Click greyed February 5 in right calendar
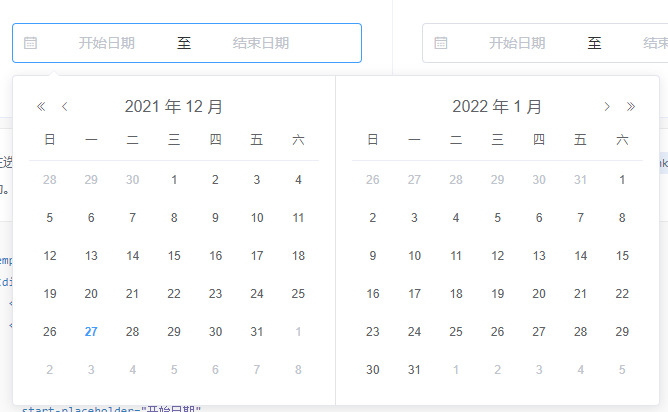 coord(622,369)
